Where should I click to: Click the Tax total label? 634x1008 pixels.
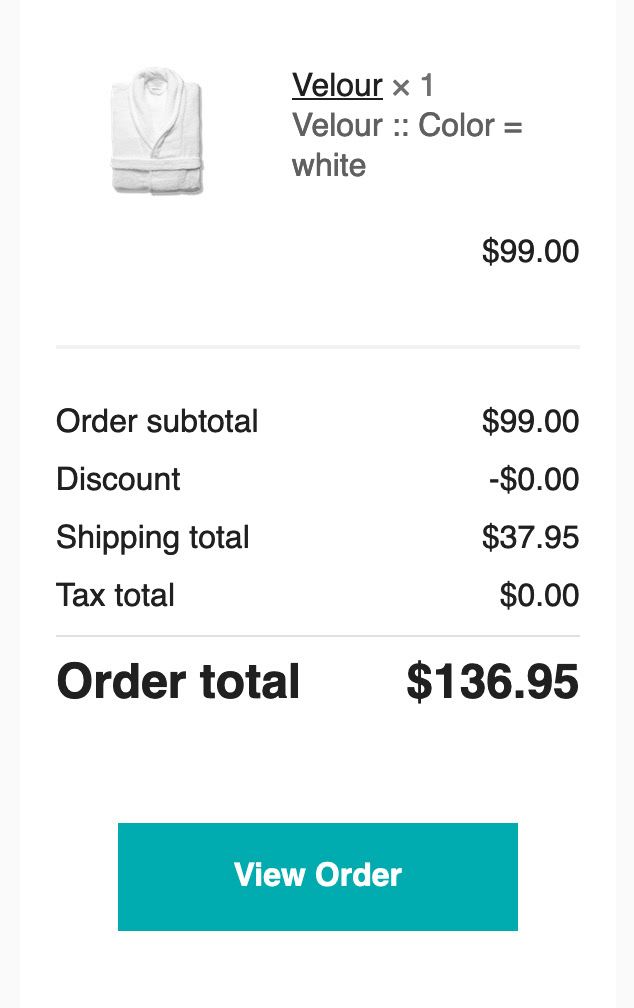tap(116, 595)
